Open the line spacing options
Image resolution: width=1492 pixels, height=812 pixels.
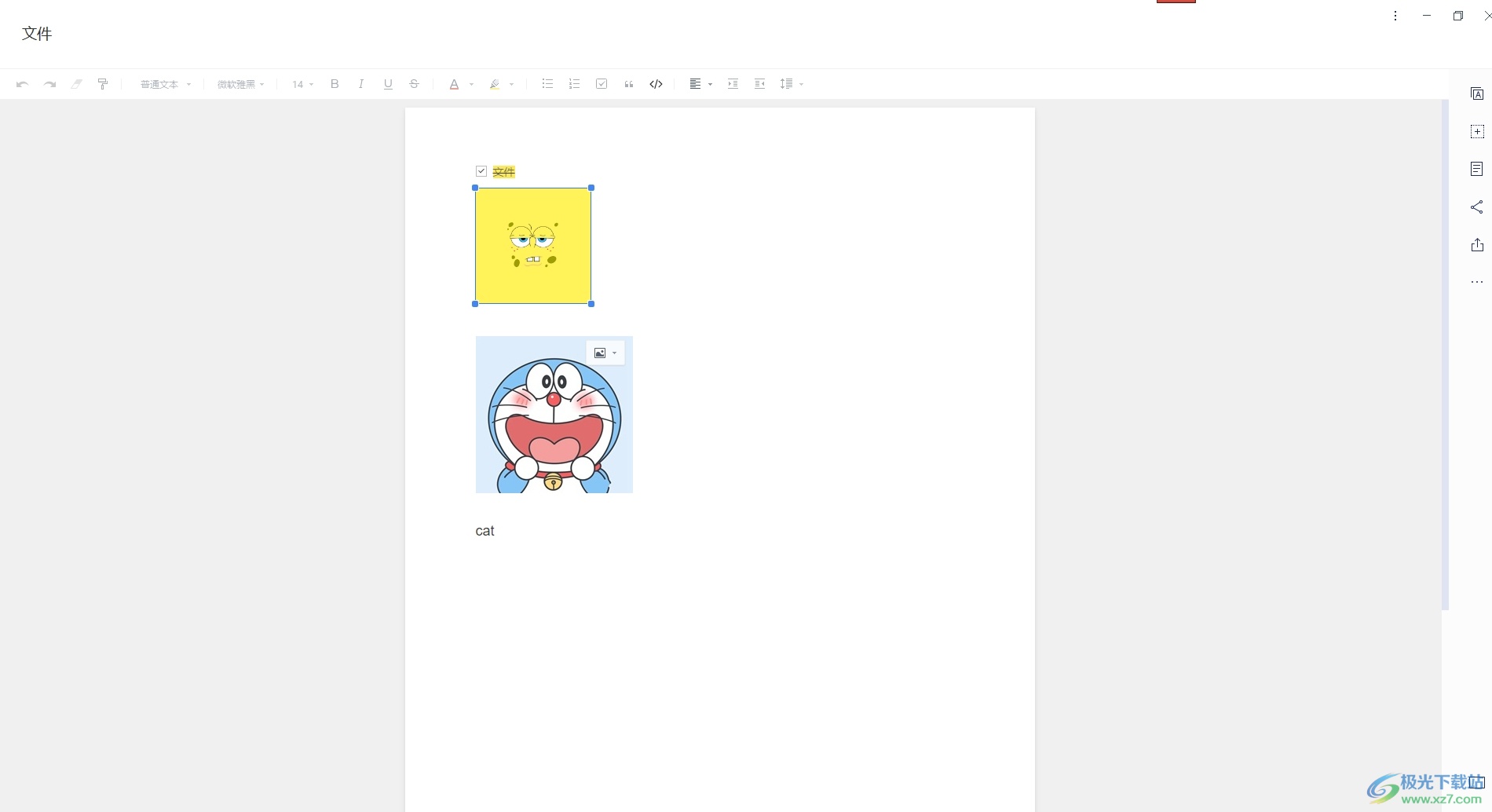click(787, 84)
